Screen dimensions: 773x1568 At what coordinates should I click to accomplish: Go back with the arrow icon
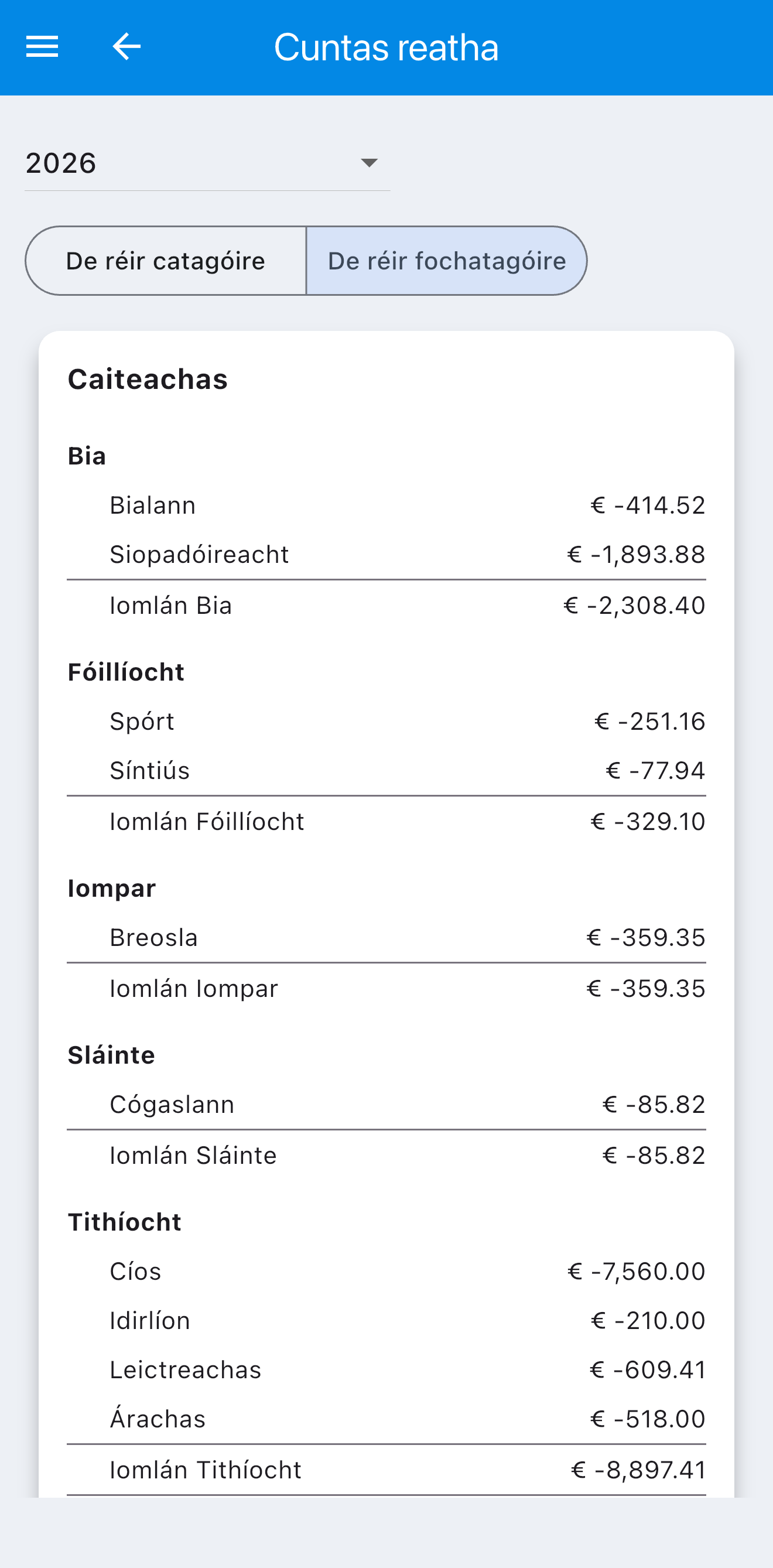pos(126,46)
